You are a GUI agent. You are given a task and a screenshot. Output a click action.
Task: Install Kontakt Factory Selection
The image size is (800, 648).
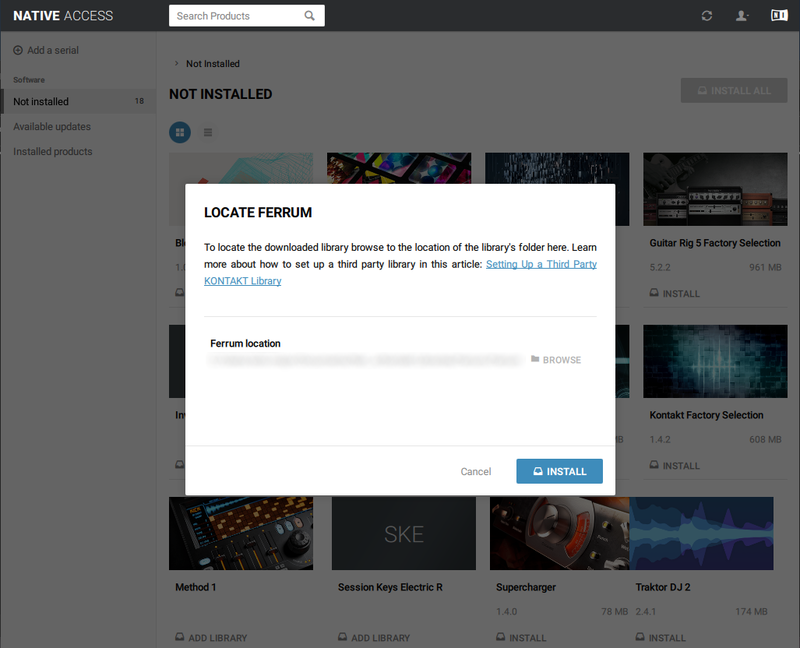pyautogui.click(x=674, y=465)
